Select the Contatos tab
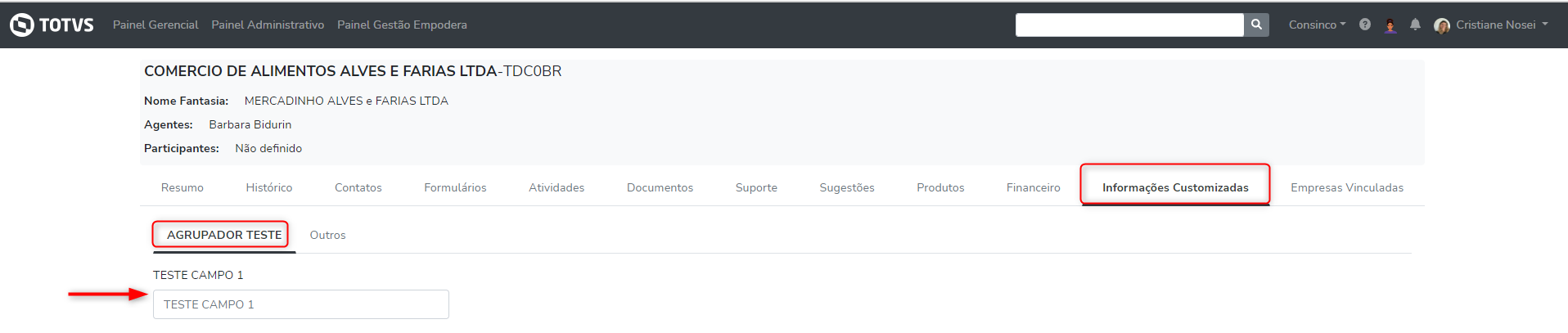The image size is (1568, 333). 358,187
